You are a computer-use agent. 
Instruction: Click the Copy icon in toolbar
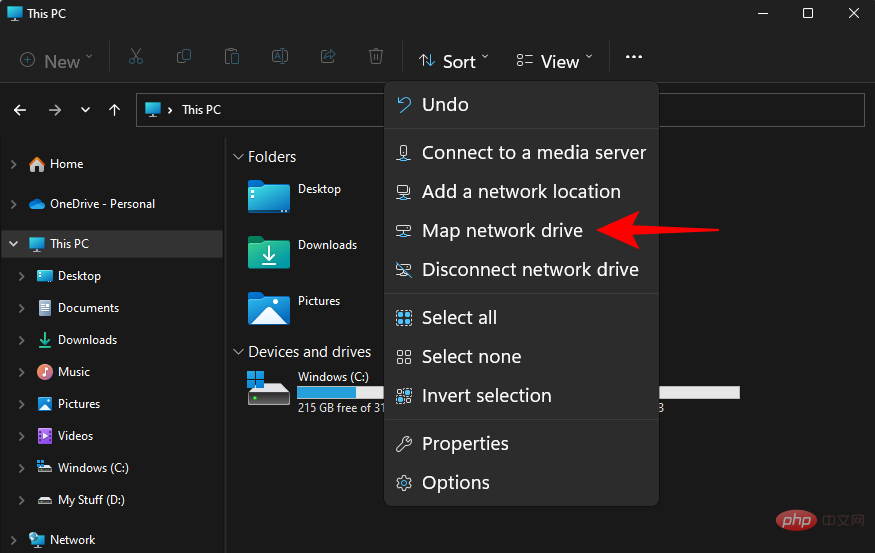(184, 57)
